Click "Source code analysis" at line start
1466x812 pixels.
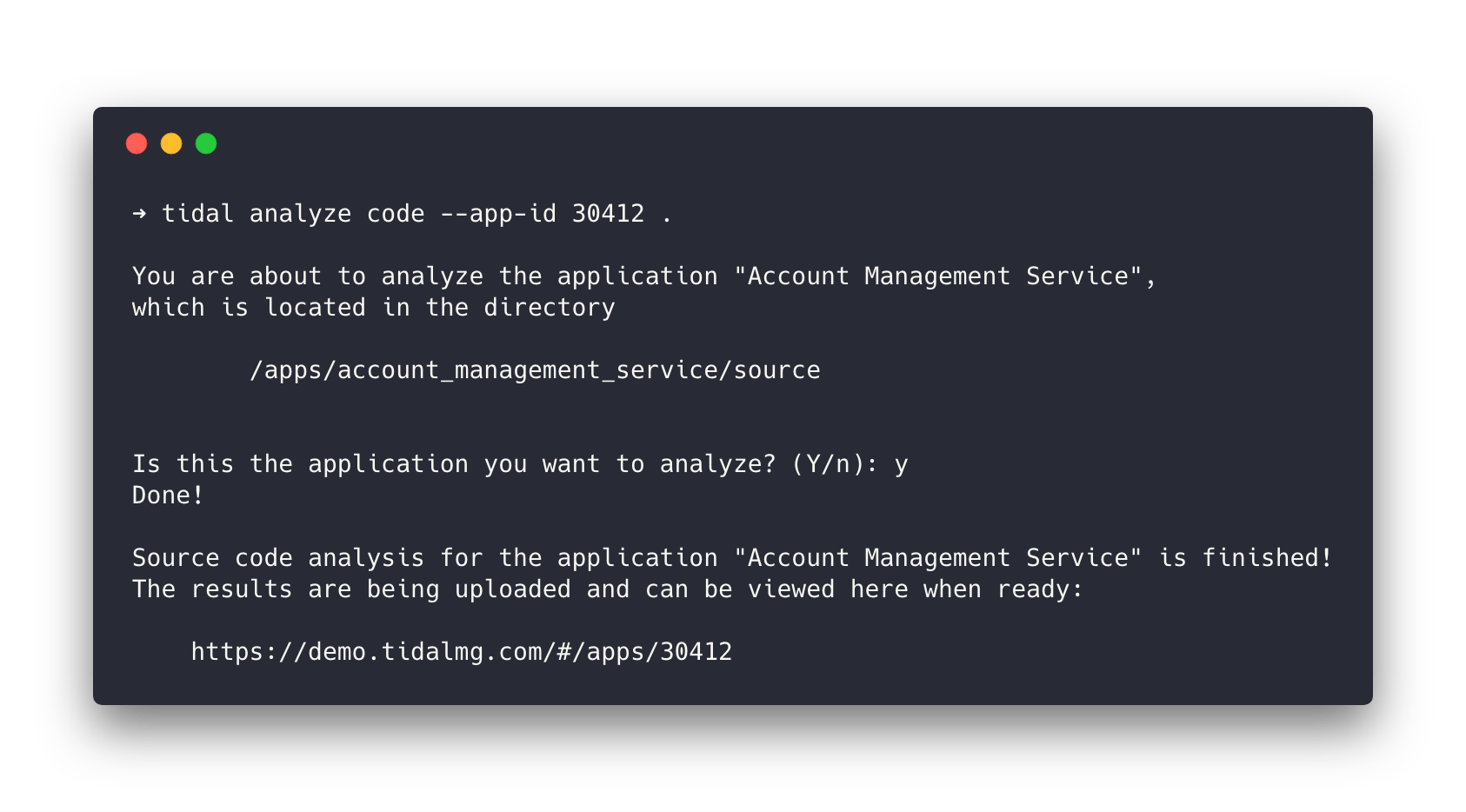point(278,557)
